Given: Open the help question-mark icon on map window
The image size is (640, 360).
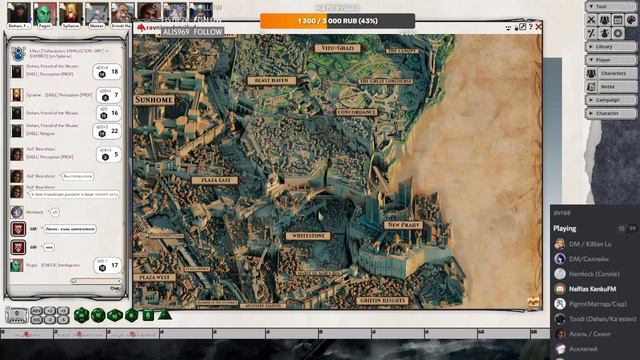Looking at the screenshot, I should pyautogui.click(x=531, y=27).
